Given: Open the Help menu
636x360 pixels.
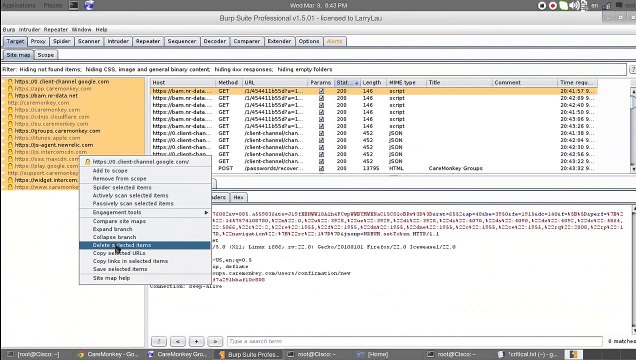Looking at the screenshot, I should (x=101, y=30).
